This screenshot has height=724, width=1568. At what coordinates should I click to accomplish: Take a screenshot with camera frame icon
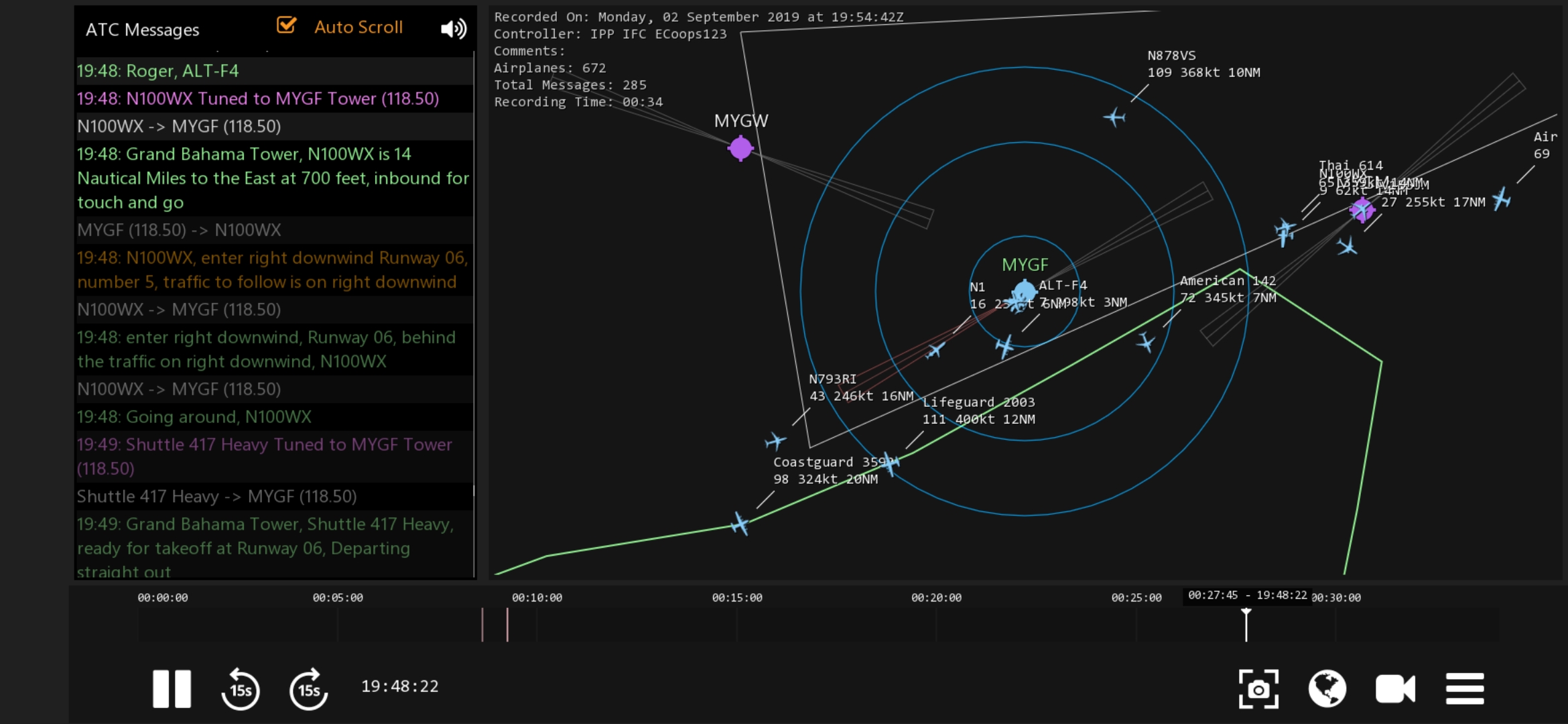(1258, 688)
